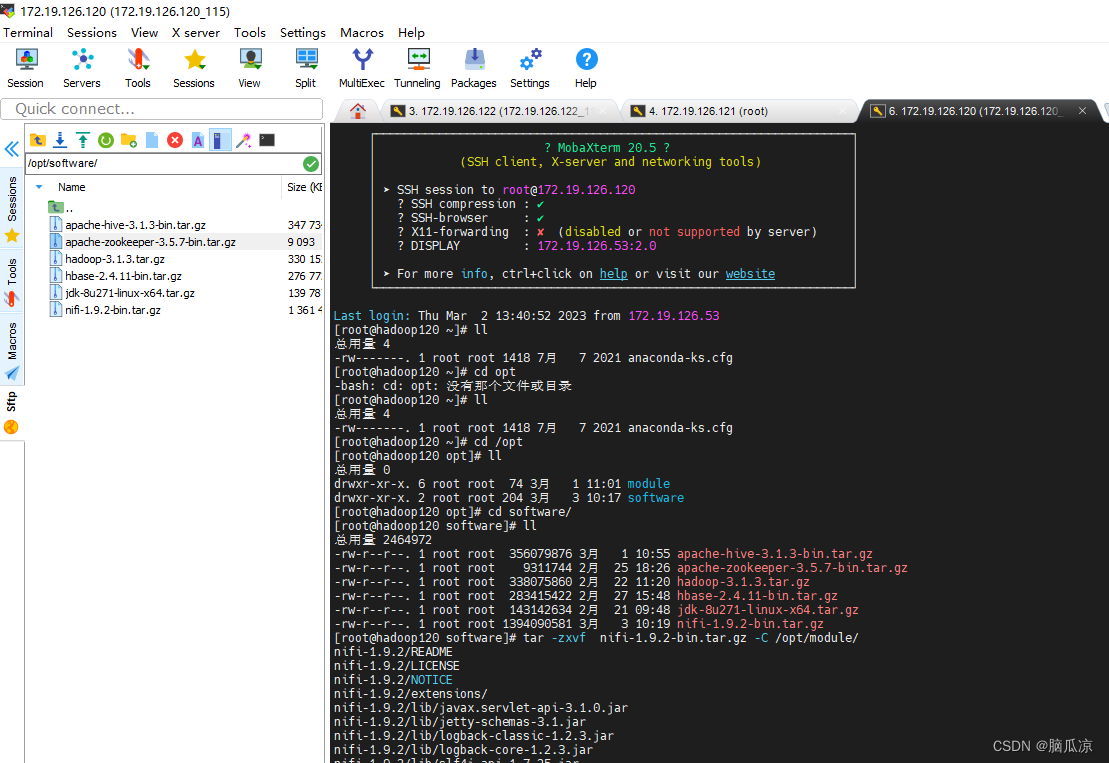This screenshot has width=1109, height=763.
Task: Click the Servers toolbar icon
Action: tap(82, 69)
